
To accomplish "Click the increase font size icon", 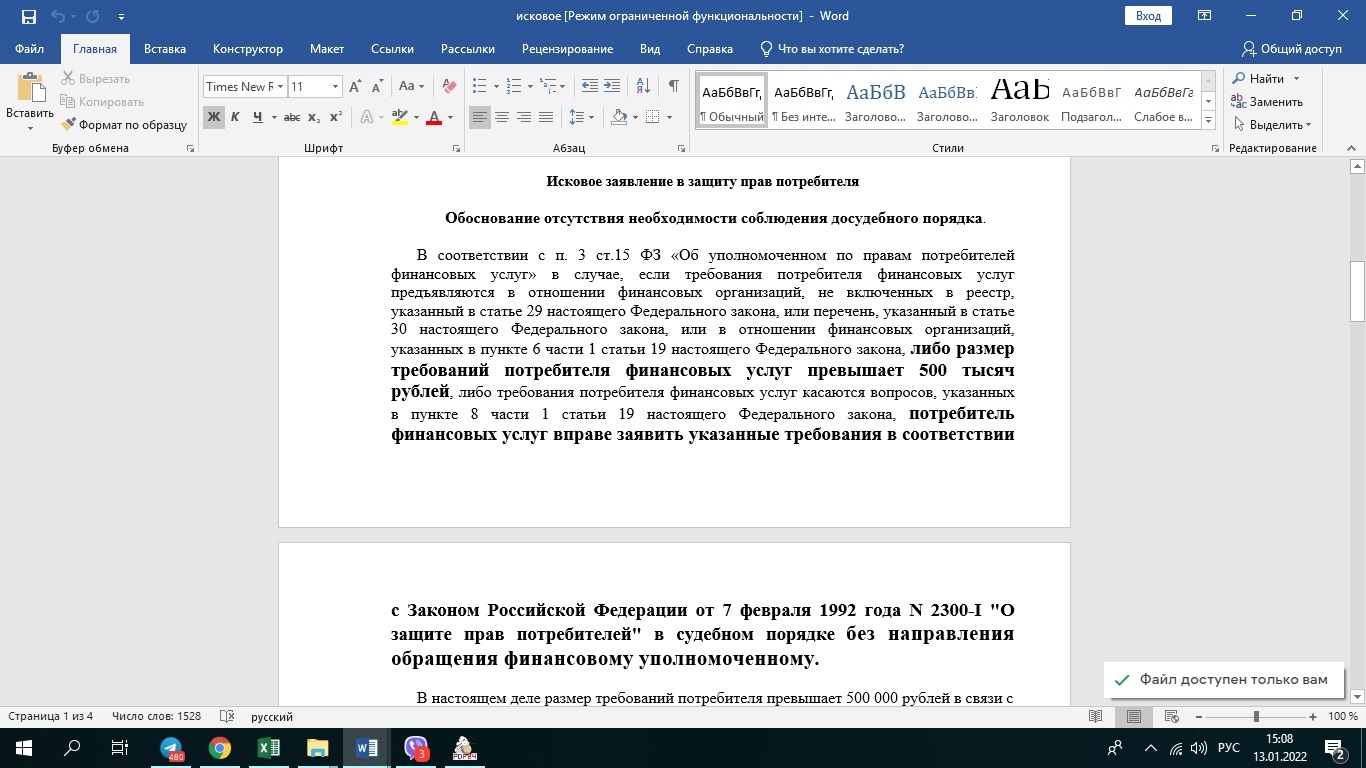I will tap(355, 87).
